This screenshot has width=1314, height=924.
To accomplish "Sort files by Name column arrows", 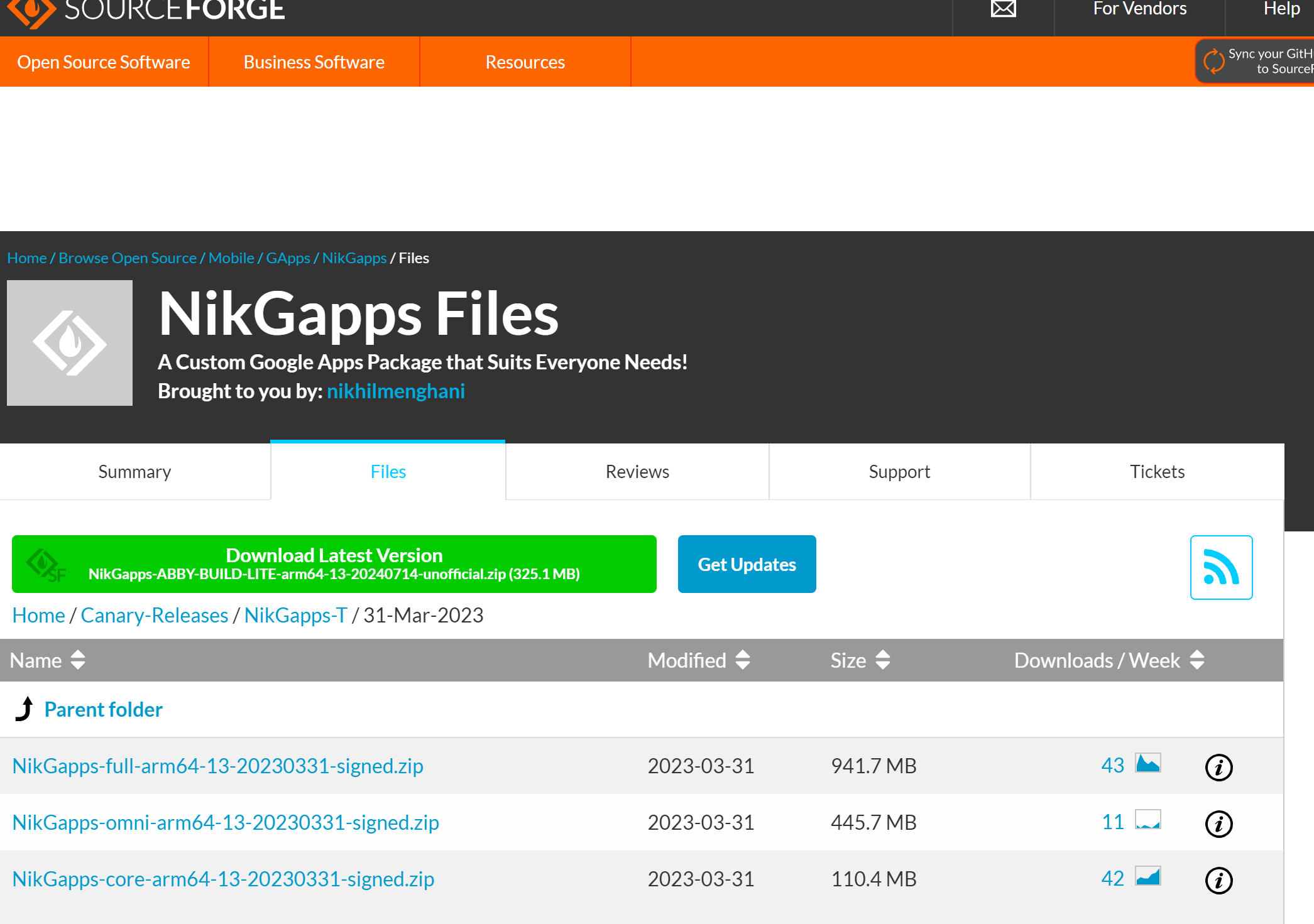I will 78,660.
